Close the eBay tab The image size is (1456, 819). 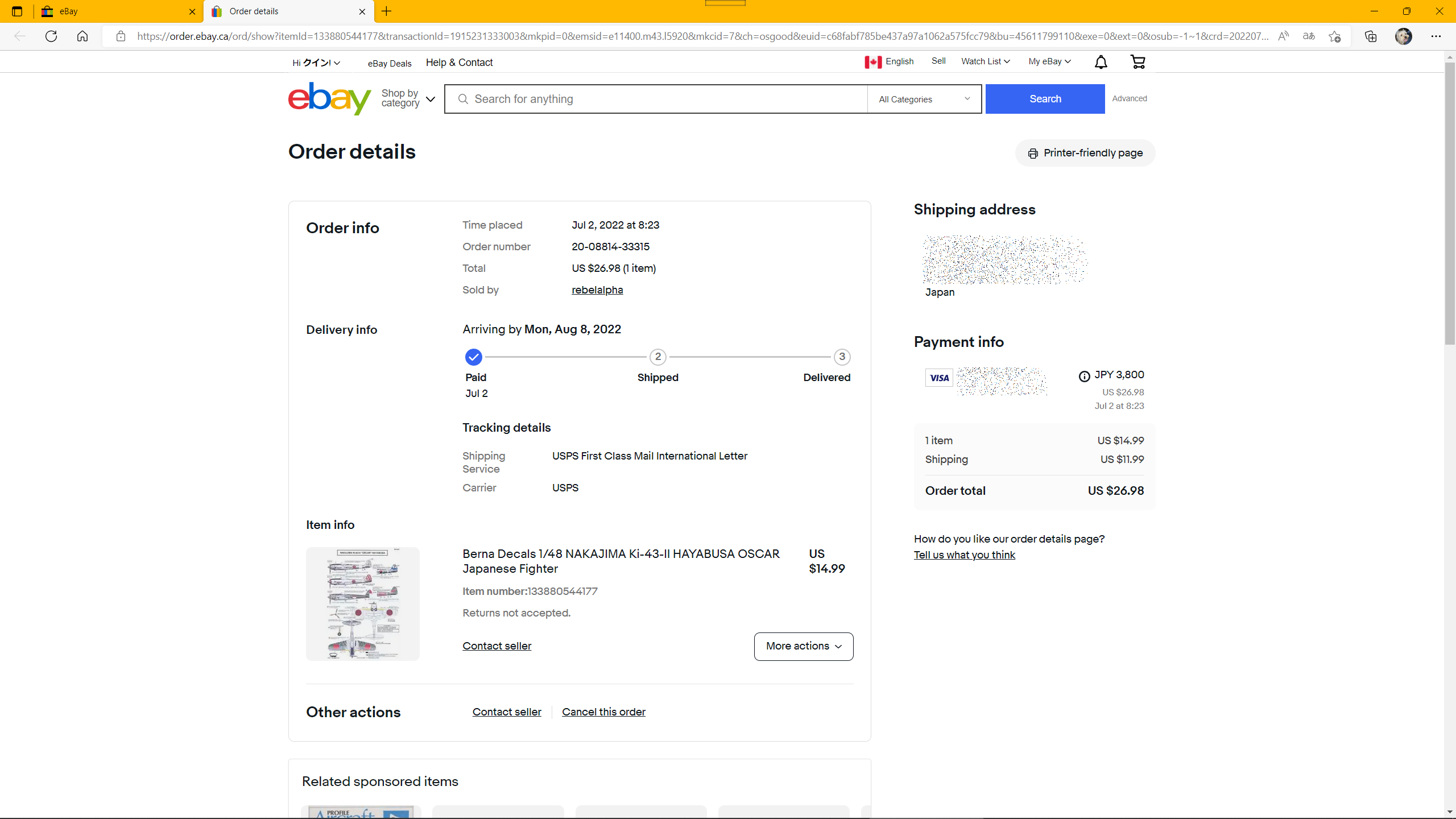pos(192,11)
